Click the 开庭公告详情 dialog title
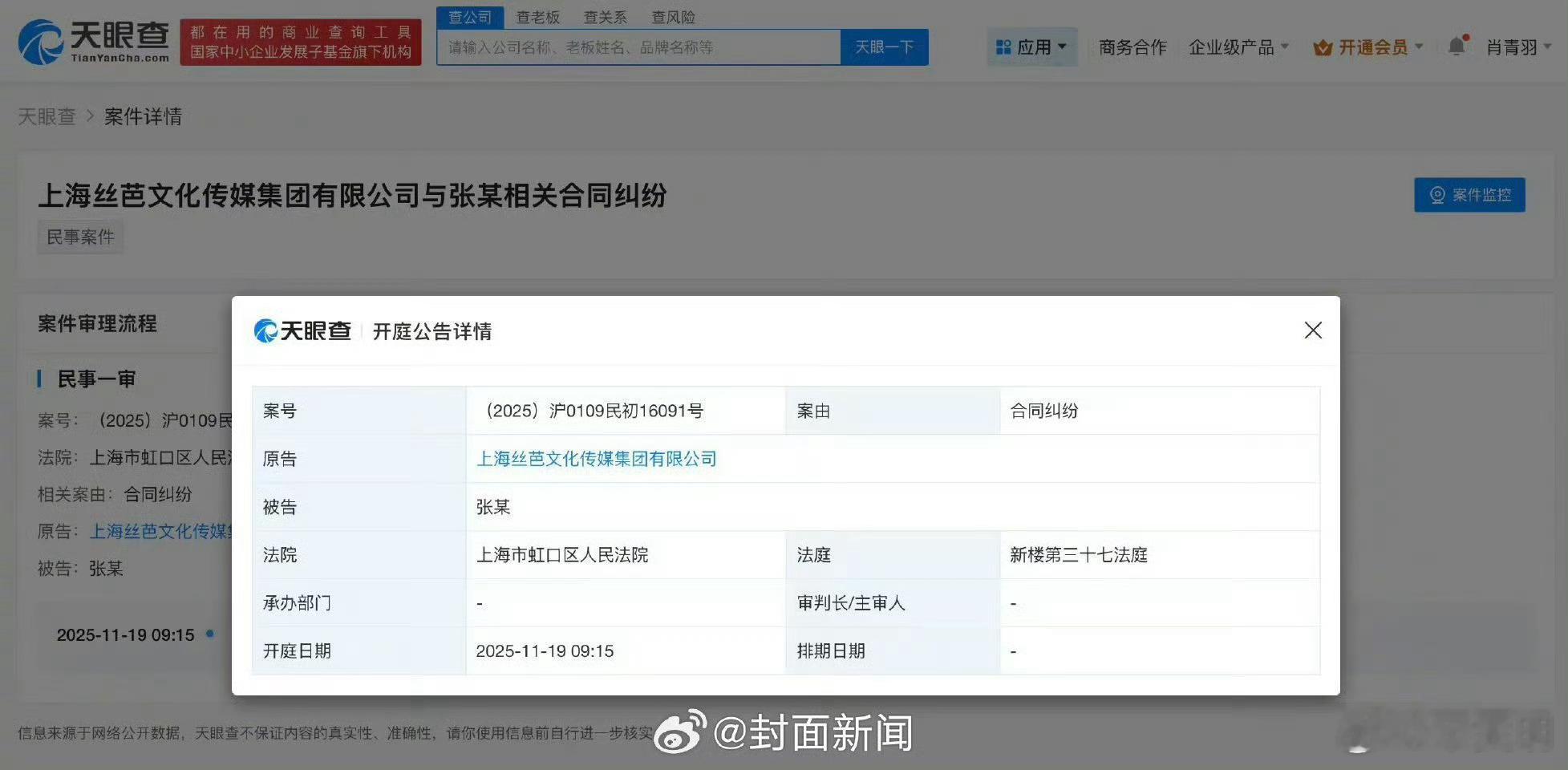 432,331
